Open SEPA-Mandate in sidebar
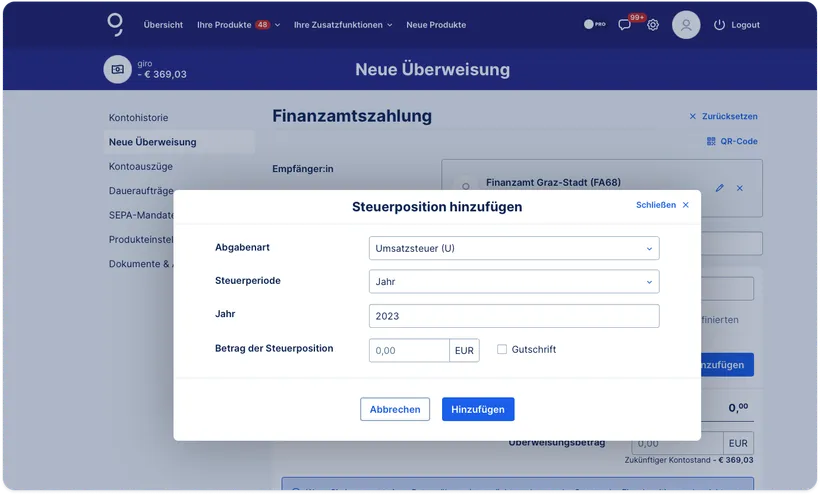 click(x=141, y=215)
